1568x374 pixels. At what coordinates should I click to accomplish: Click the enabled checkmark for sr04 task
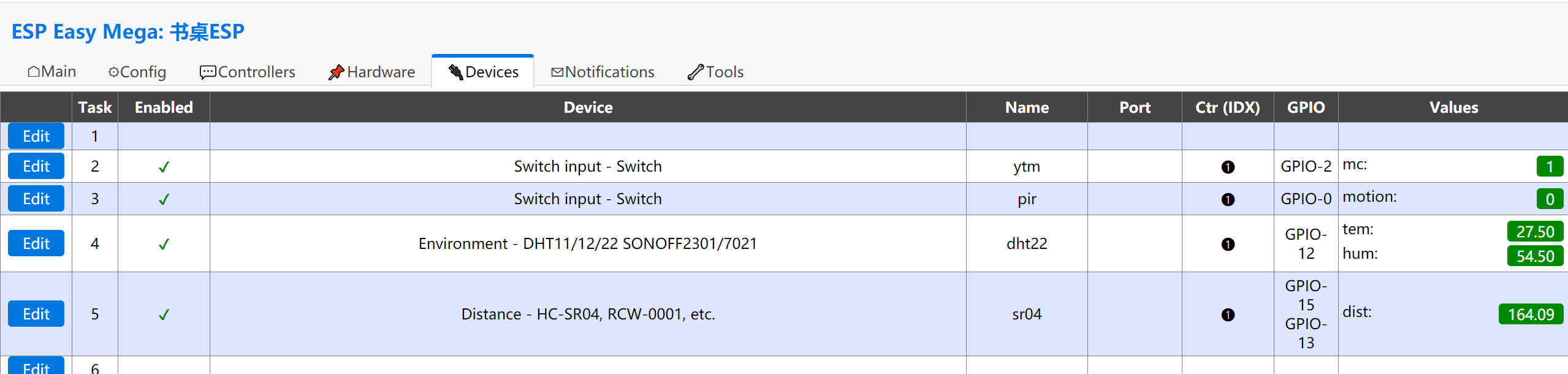[x=164, y=315]
